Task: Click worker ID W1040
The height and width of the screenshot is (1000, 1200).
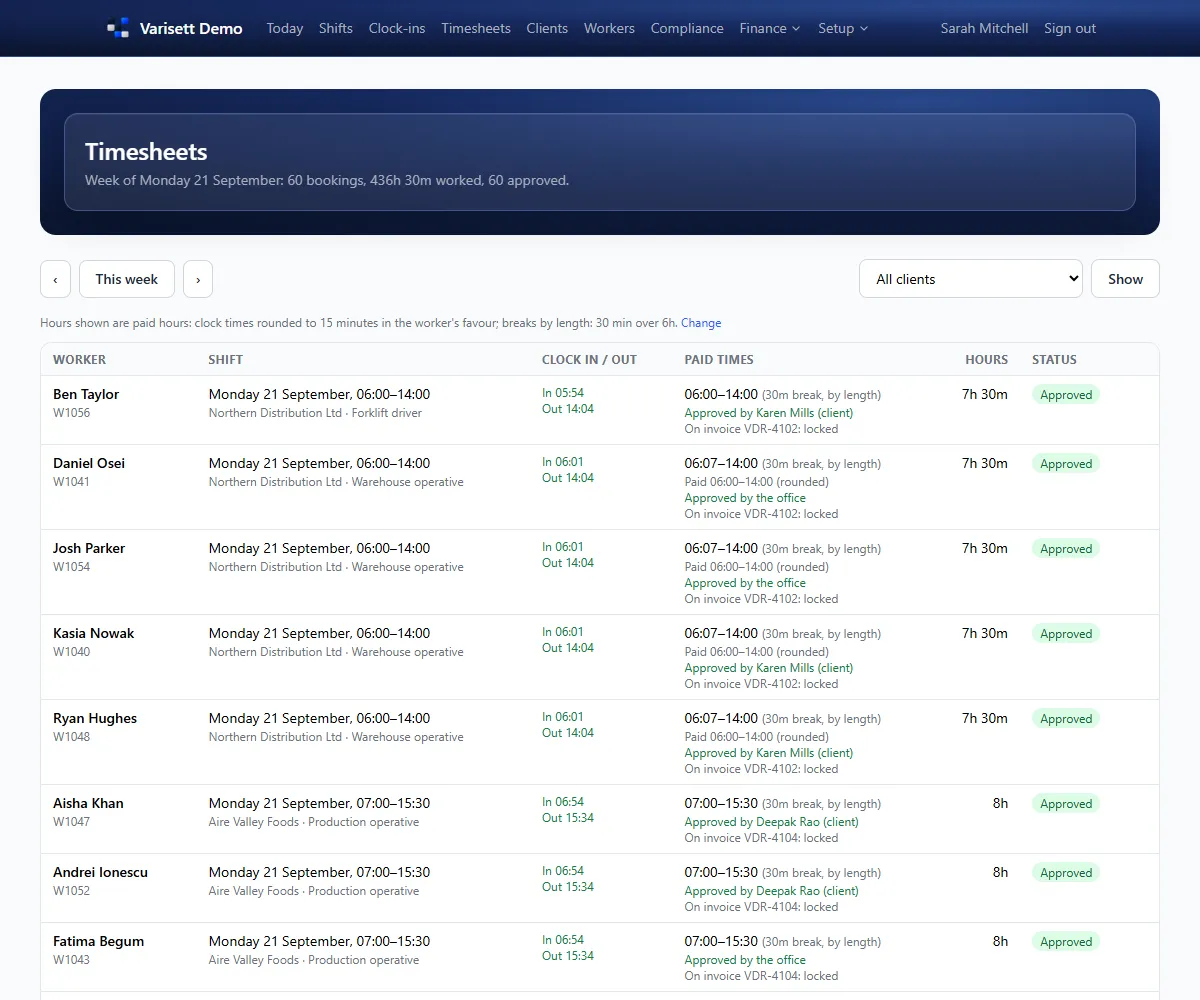Action: tap(71, 652)
